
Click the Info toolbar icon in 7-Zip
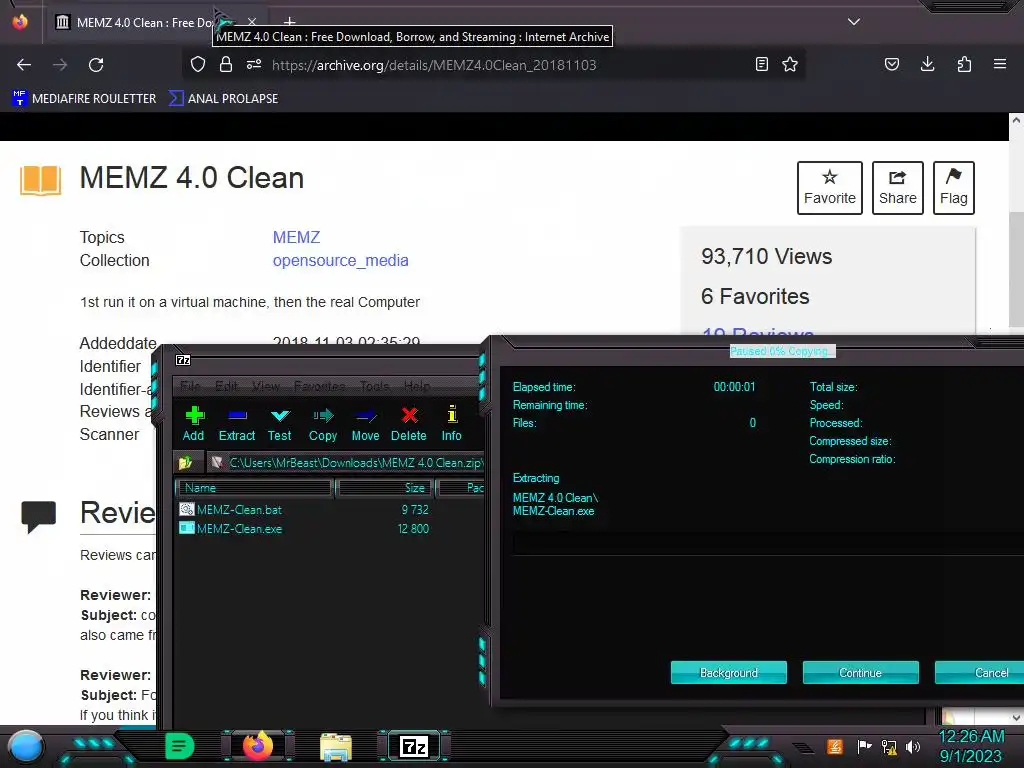tap(451, 424)
